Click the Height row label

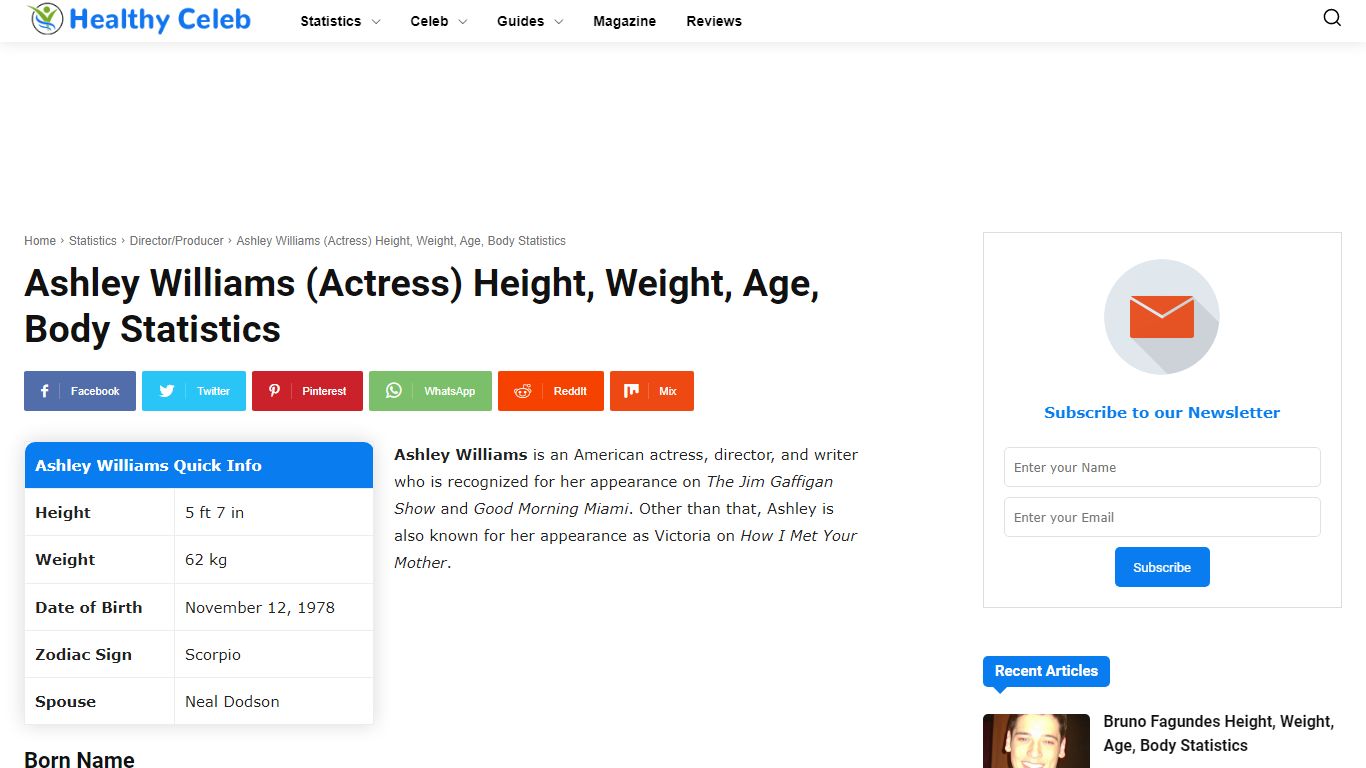coord(63,512)
